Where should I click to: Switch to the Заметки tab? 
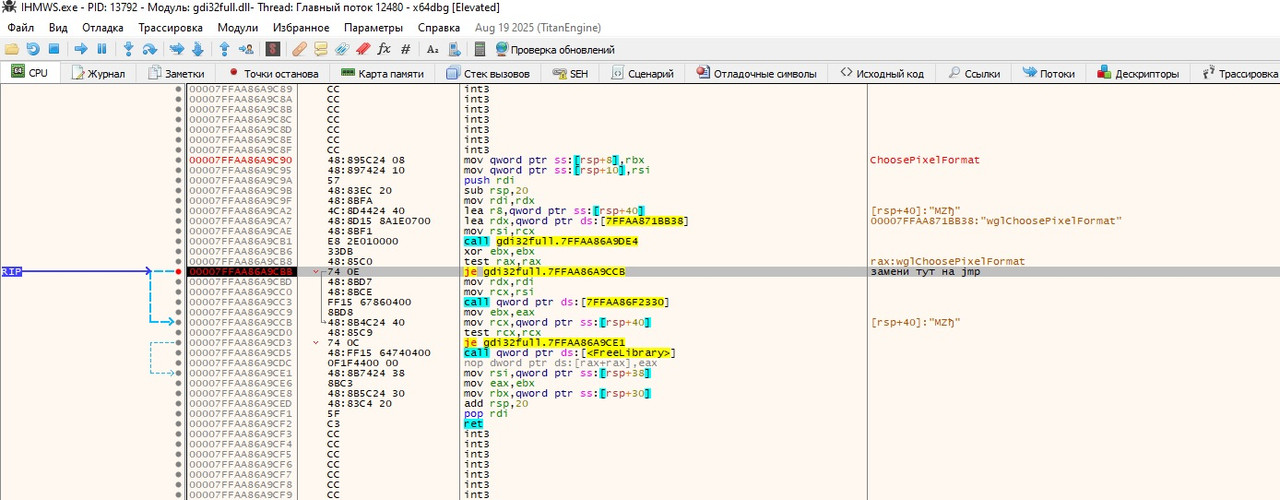click(x=176, y=74)
